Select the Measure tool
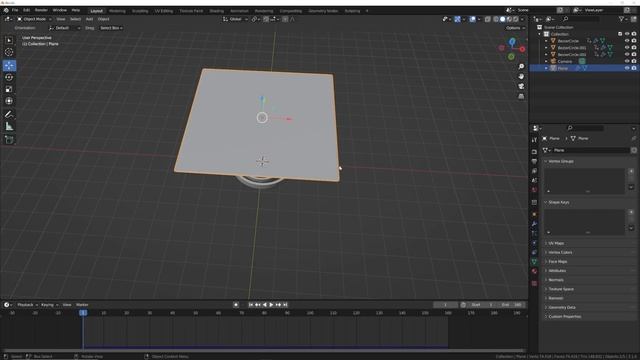The width and height of the screenshot is (640, 360). pyautogui.click(x=9, y=127)
